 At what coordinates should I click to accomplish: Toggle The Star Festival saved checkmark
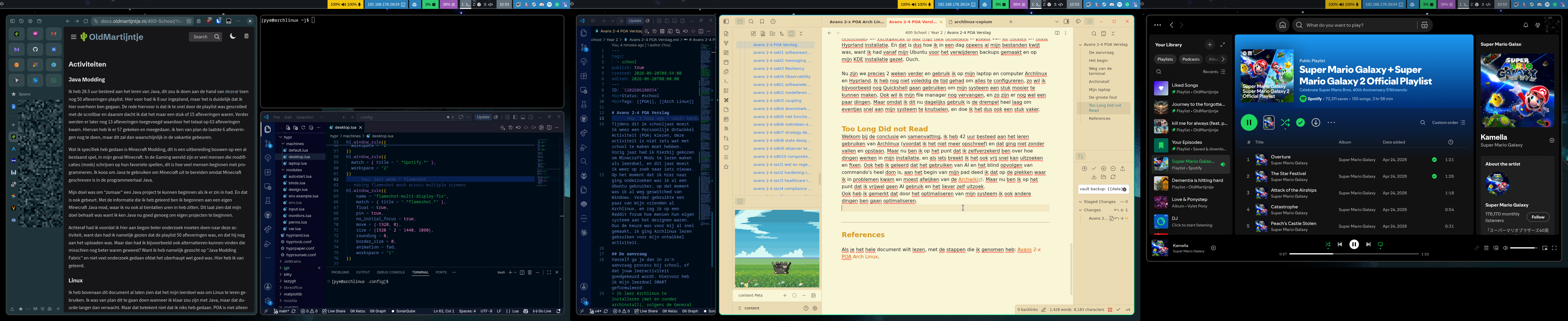point(1434,177)
